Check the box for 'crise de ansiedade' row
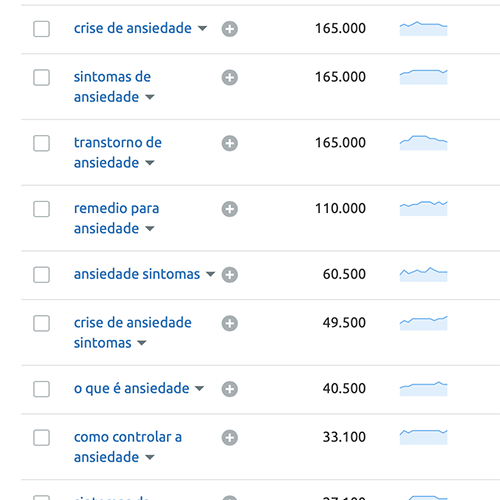 (x=41, y=29)
